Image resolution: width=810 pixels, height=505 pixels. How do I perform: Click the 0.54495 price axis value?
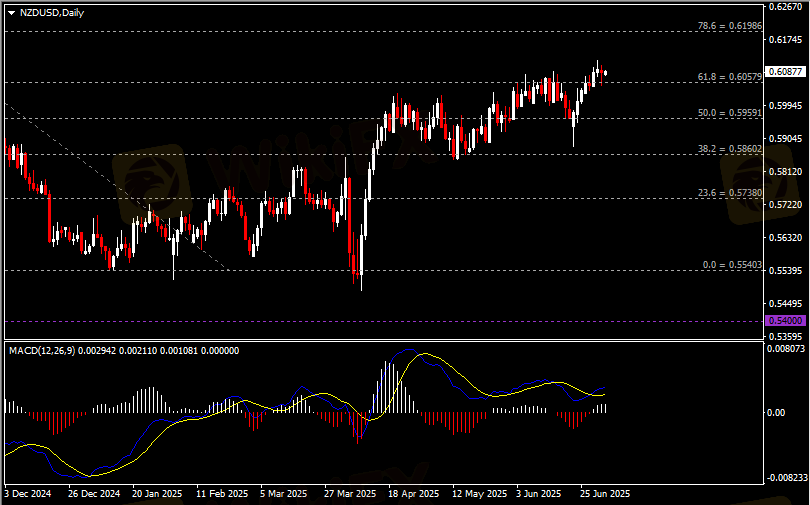785,304
